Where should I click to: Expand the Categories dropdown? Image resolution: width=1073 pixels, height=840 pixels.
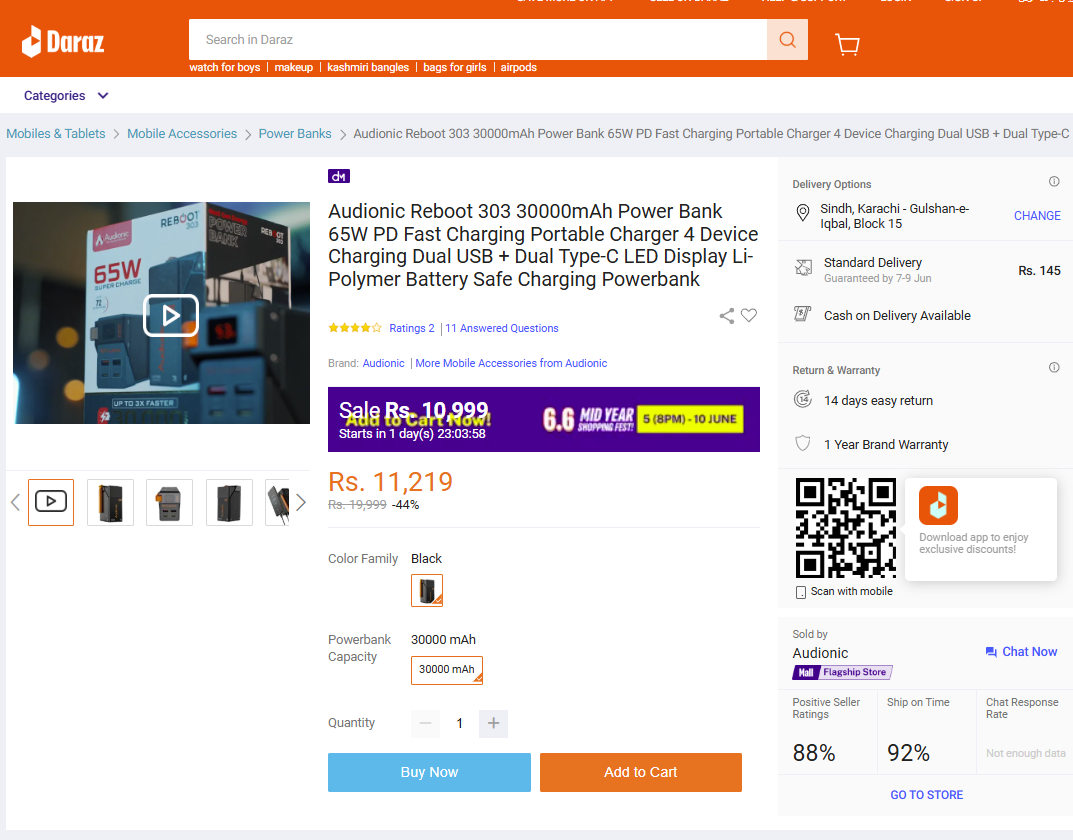pos(66,96)
